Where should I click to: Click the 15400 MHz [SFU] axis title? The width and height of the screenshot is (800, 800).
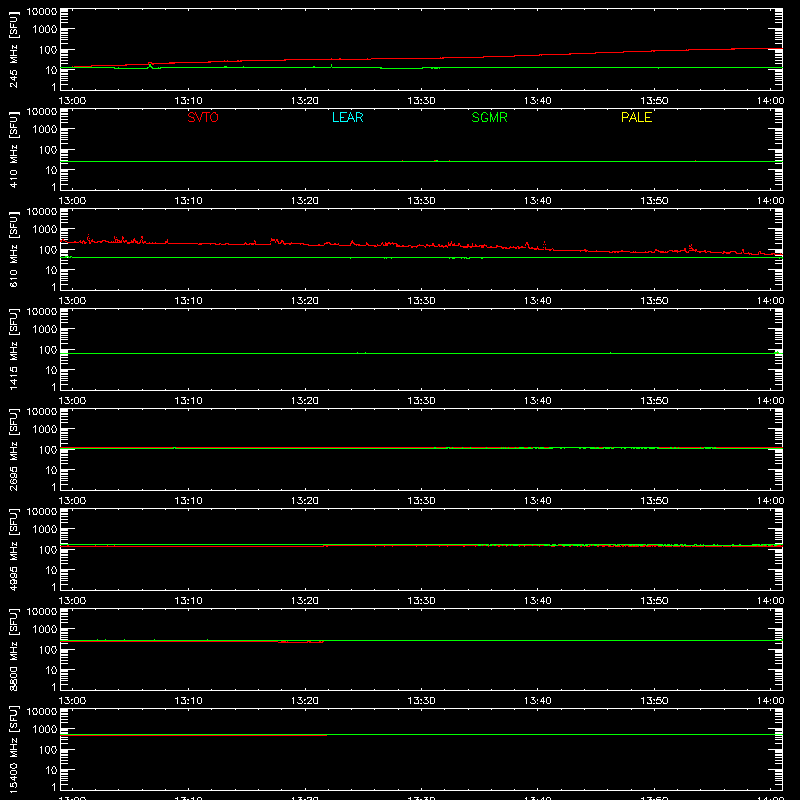click(14, 749)
